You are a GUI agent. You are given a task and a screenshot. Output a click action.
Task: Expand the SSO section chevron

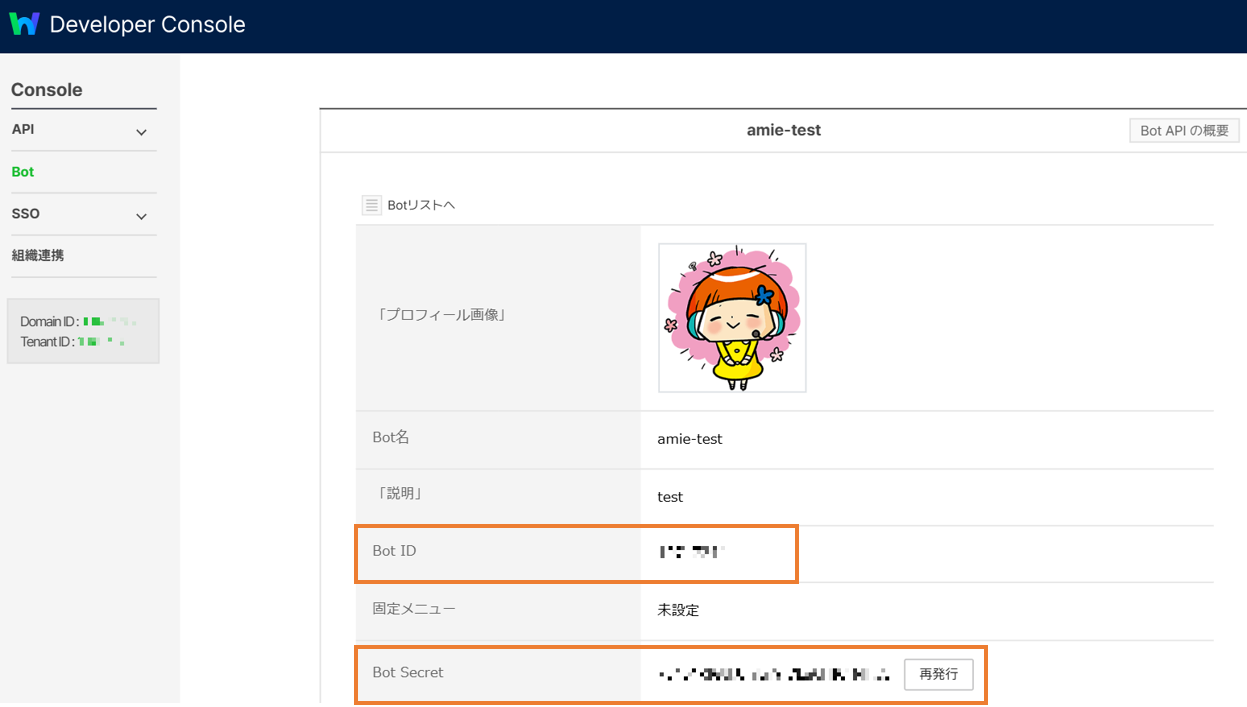click(x=141, y=216)
